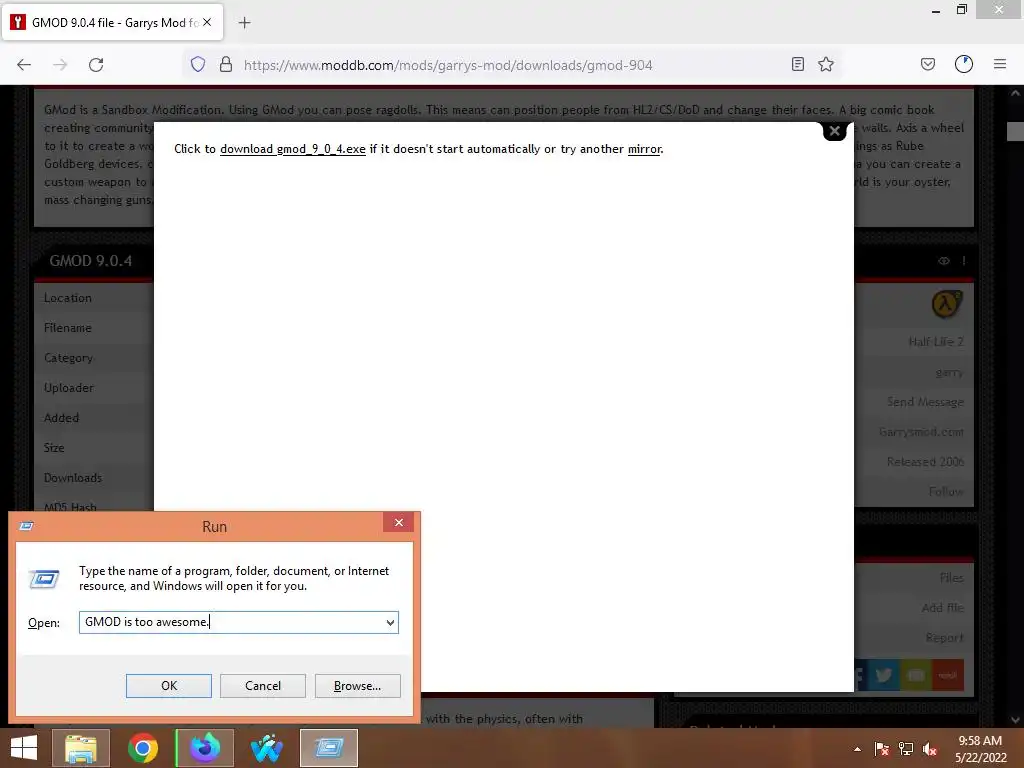Show hidden tray icons arrow
Viewport: 1024px width, 768px height.
(857, 749)
